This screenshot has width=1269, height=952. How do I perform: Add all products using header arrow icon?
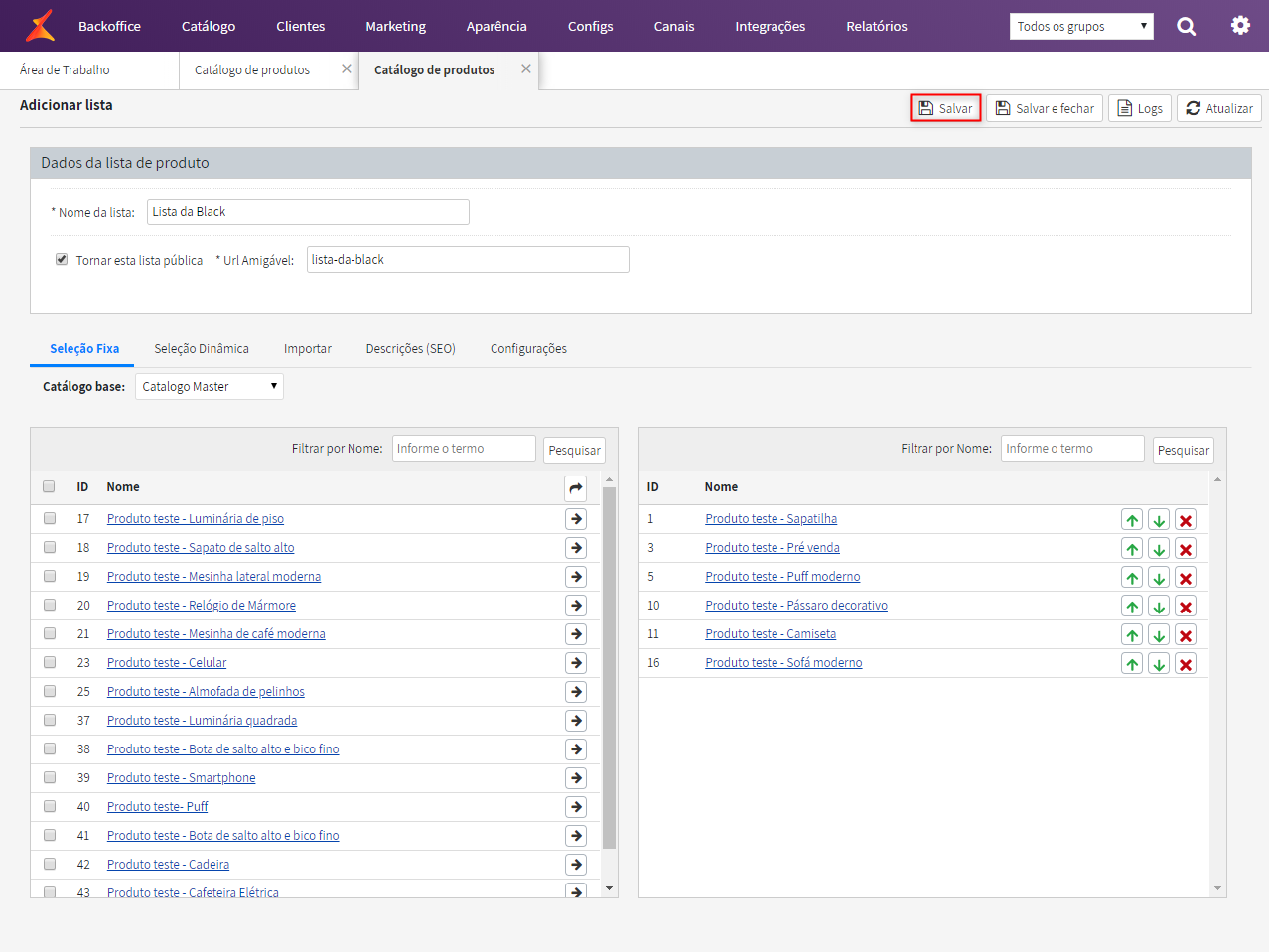(x=576, y=488)
